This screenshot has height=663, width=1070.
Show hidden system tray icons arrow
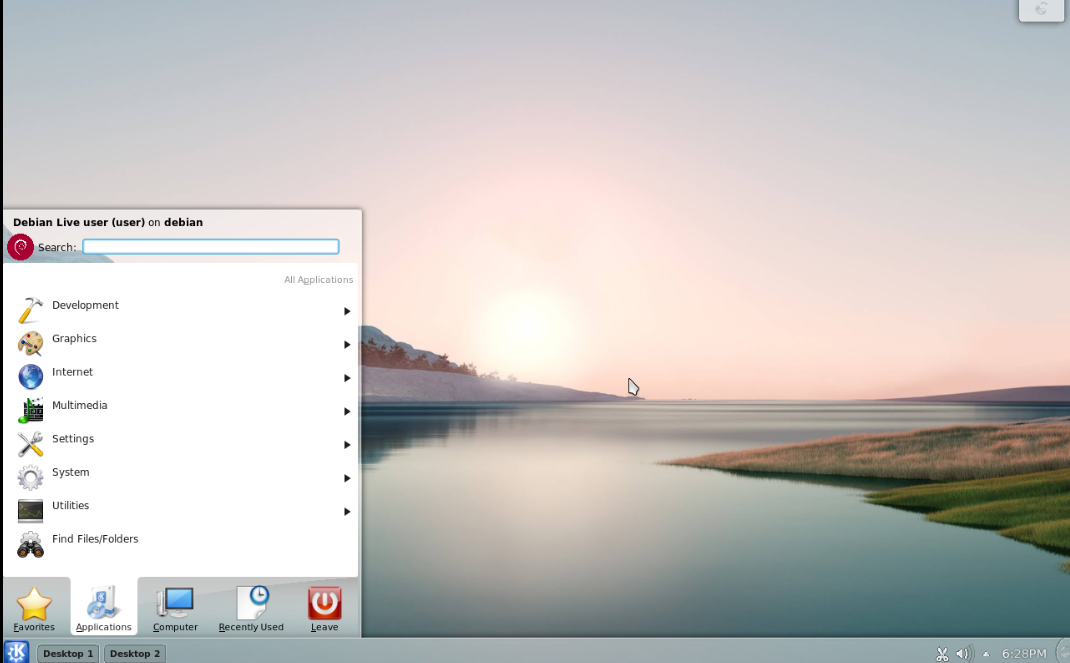pyautogui.click(x=986, y=654)
